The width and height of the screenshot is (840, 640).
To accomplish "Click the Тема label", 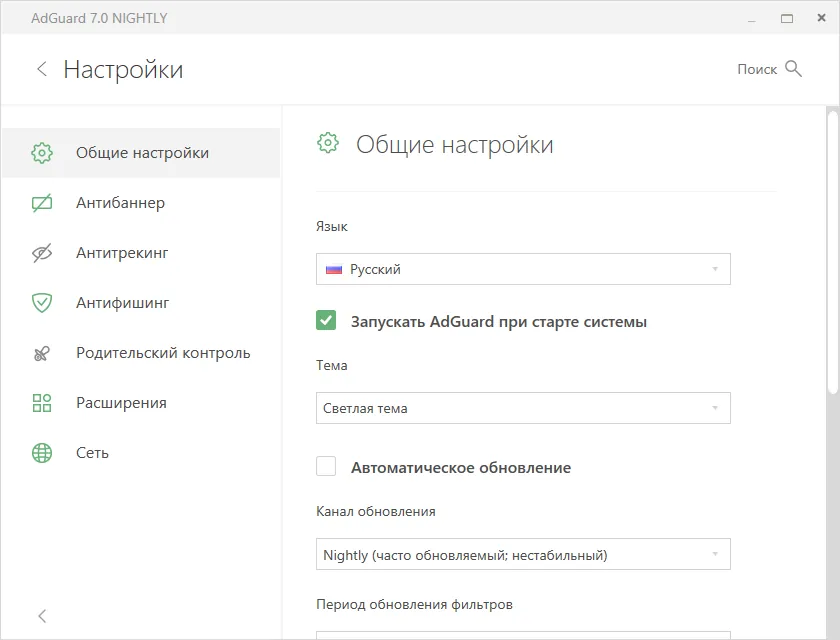I will [332, 365].
